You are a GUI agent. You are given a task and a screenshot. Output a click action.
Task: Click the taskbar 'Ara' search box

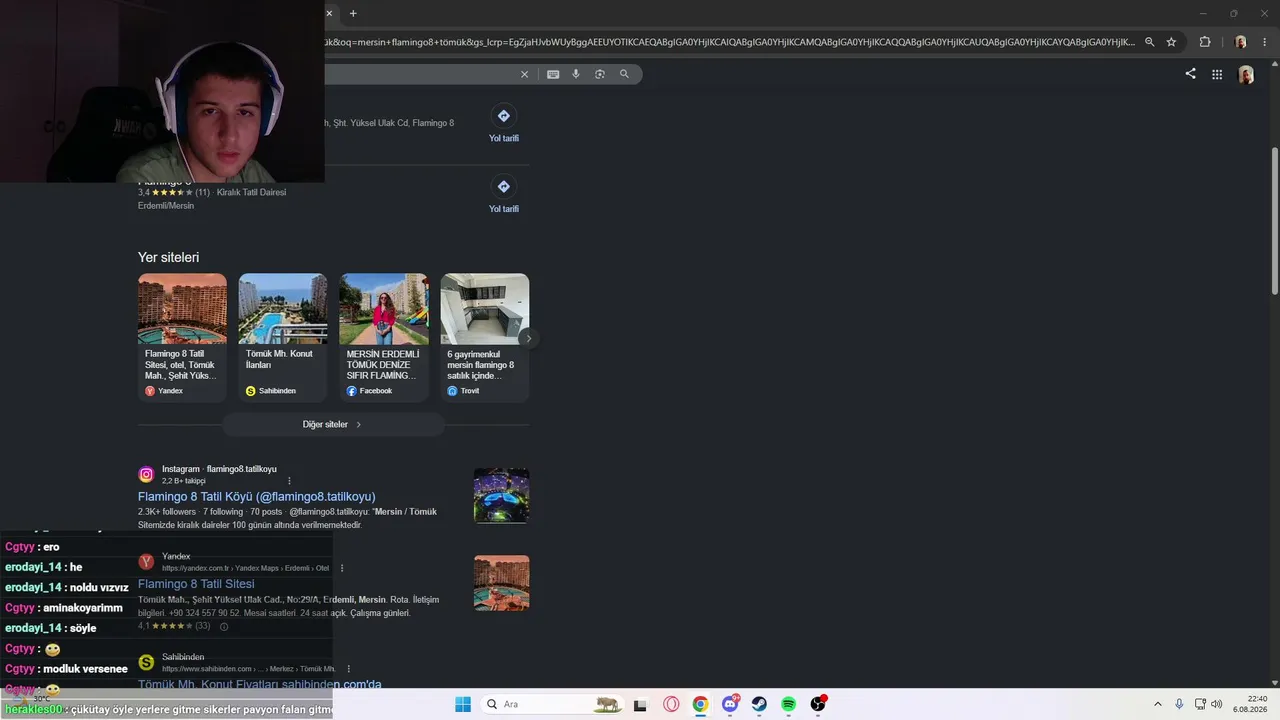[551, 704]
